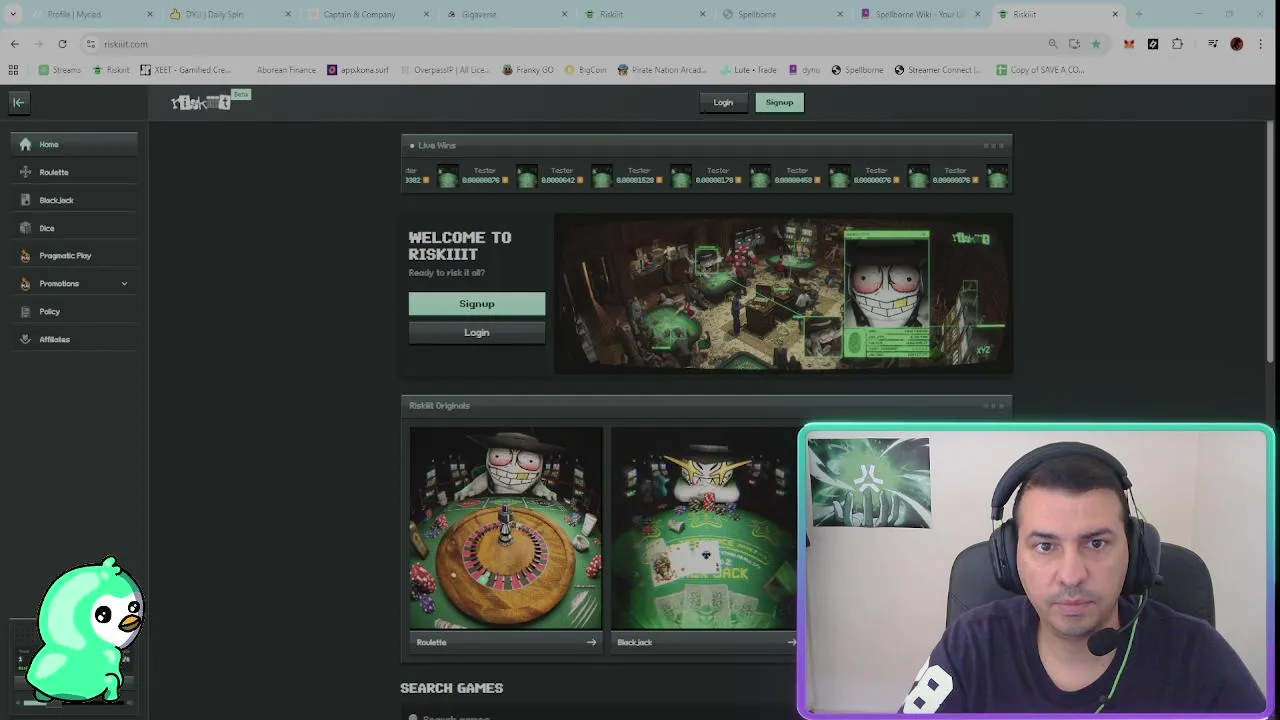Open the Policy page from the sidebar
The image size is (1280, 720).
tap(74, 312)
